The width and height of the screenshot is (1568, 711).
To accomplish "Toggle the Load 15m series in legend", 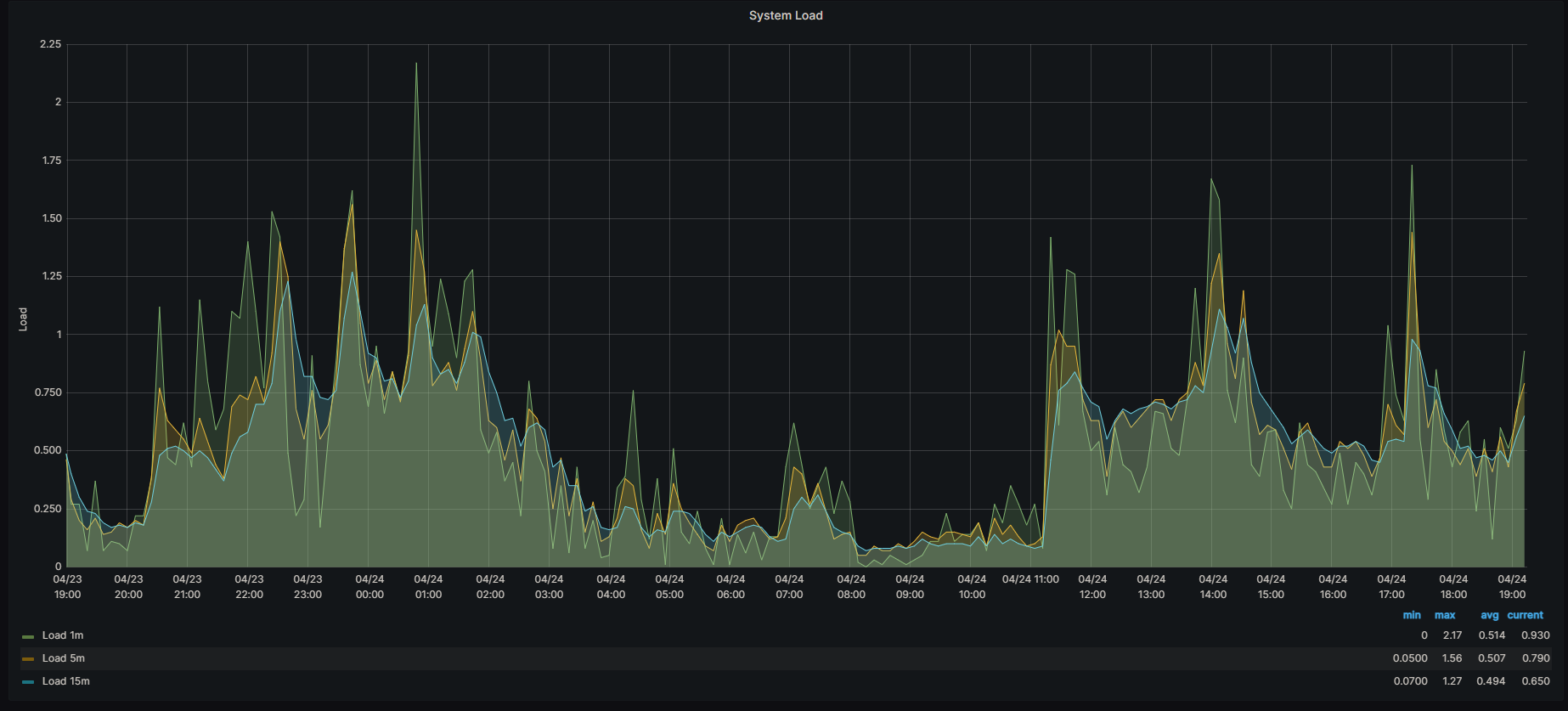I will click(x=66, y=681).
